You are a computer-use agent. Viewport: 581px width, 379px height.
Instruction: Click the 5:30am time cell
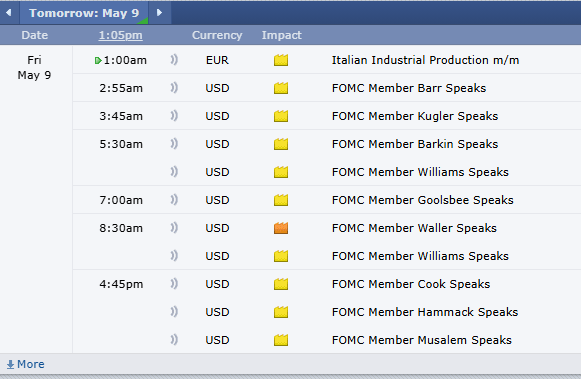121,144
